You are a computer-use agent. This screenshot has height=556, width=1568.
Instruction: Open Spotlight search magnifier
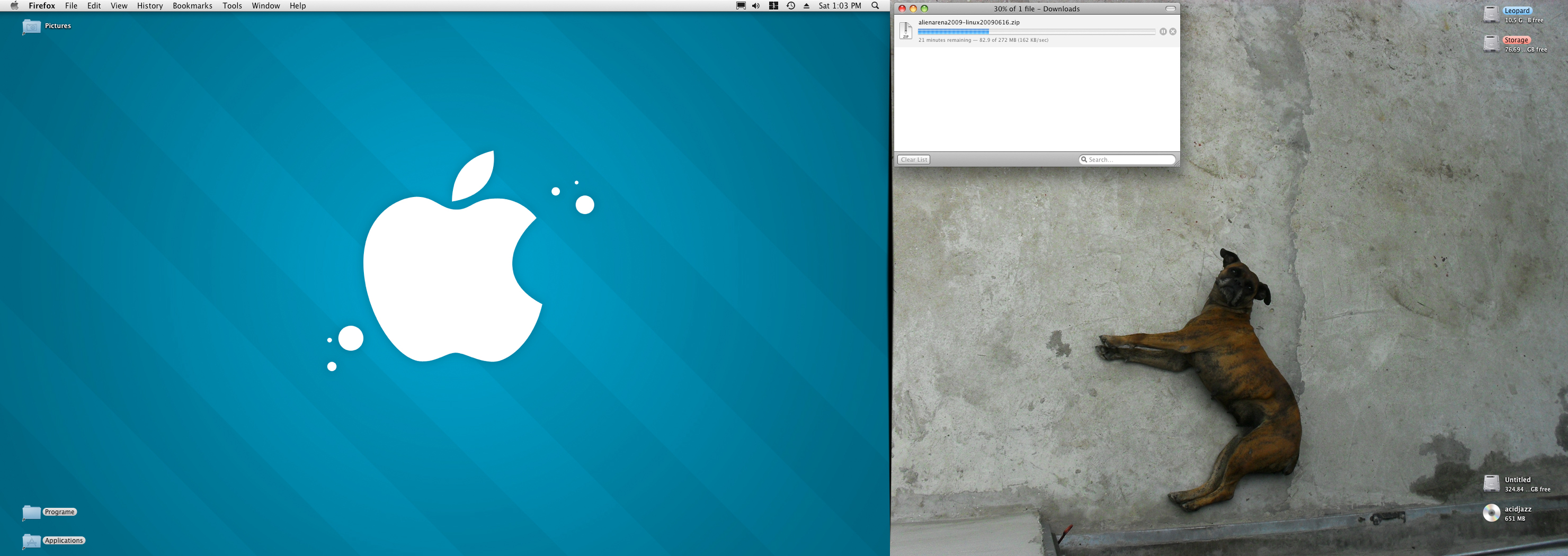(875, 5)
